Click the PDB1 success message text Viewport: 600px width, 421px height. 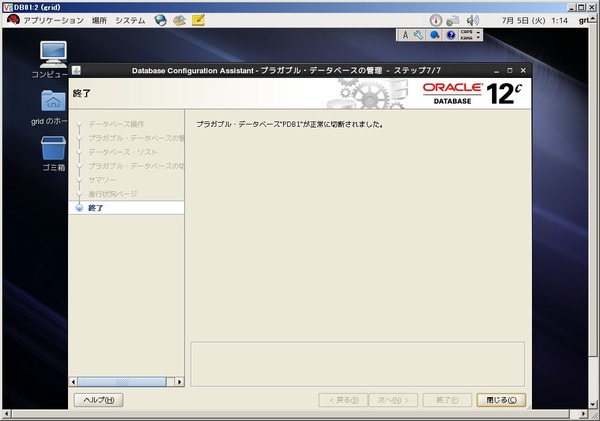coord(290,124)
